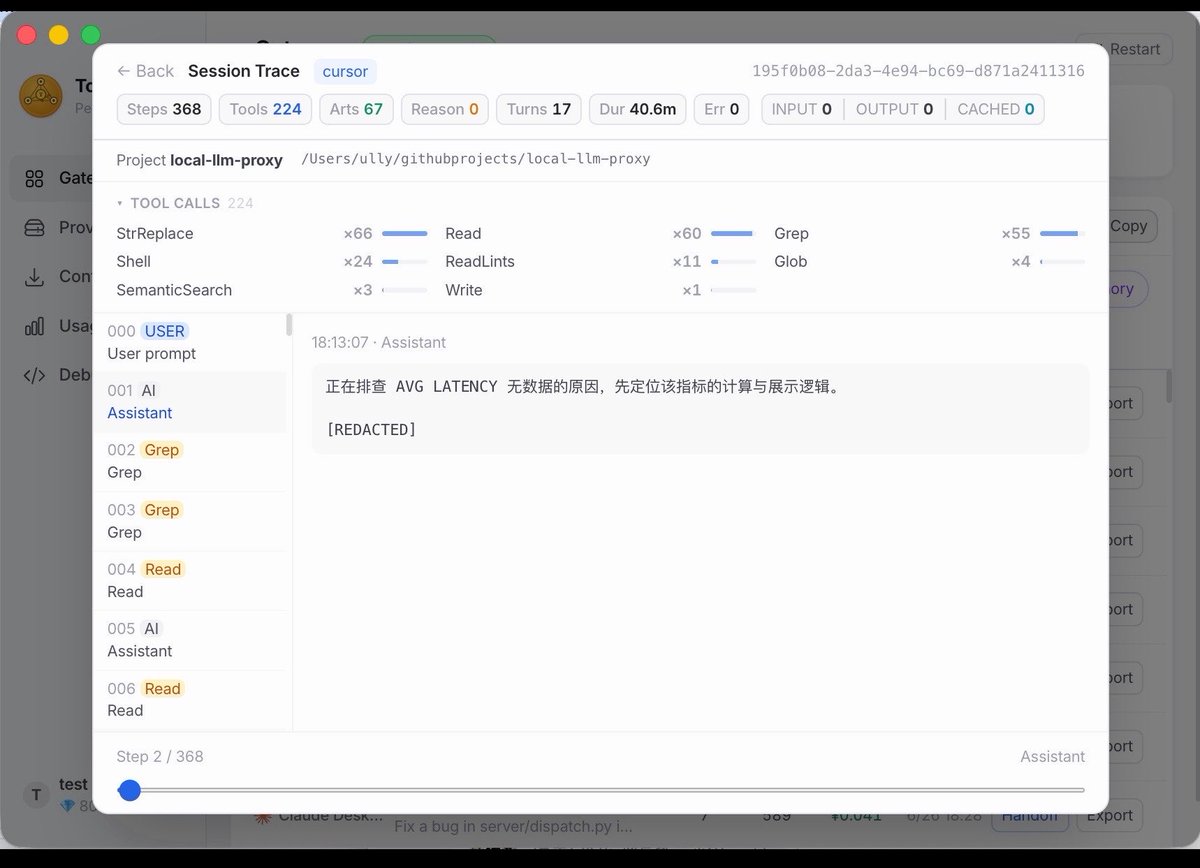The height and width of the screenshot is (868, 1200).
Task: Click the SemanticSearch tool call row
Action: (271, 290)
